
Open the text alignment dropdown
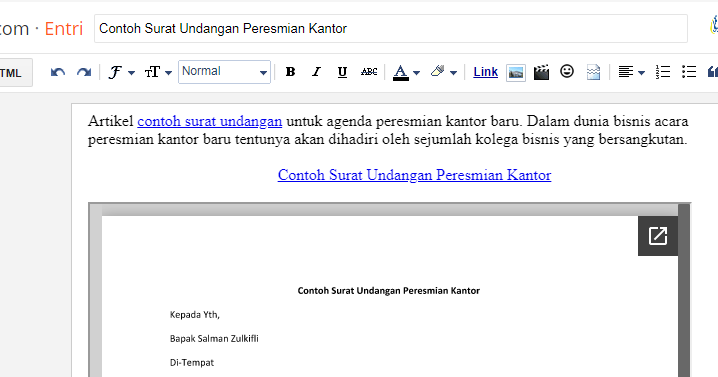(x=631, y=72)
